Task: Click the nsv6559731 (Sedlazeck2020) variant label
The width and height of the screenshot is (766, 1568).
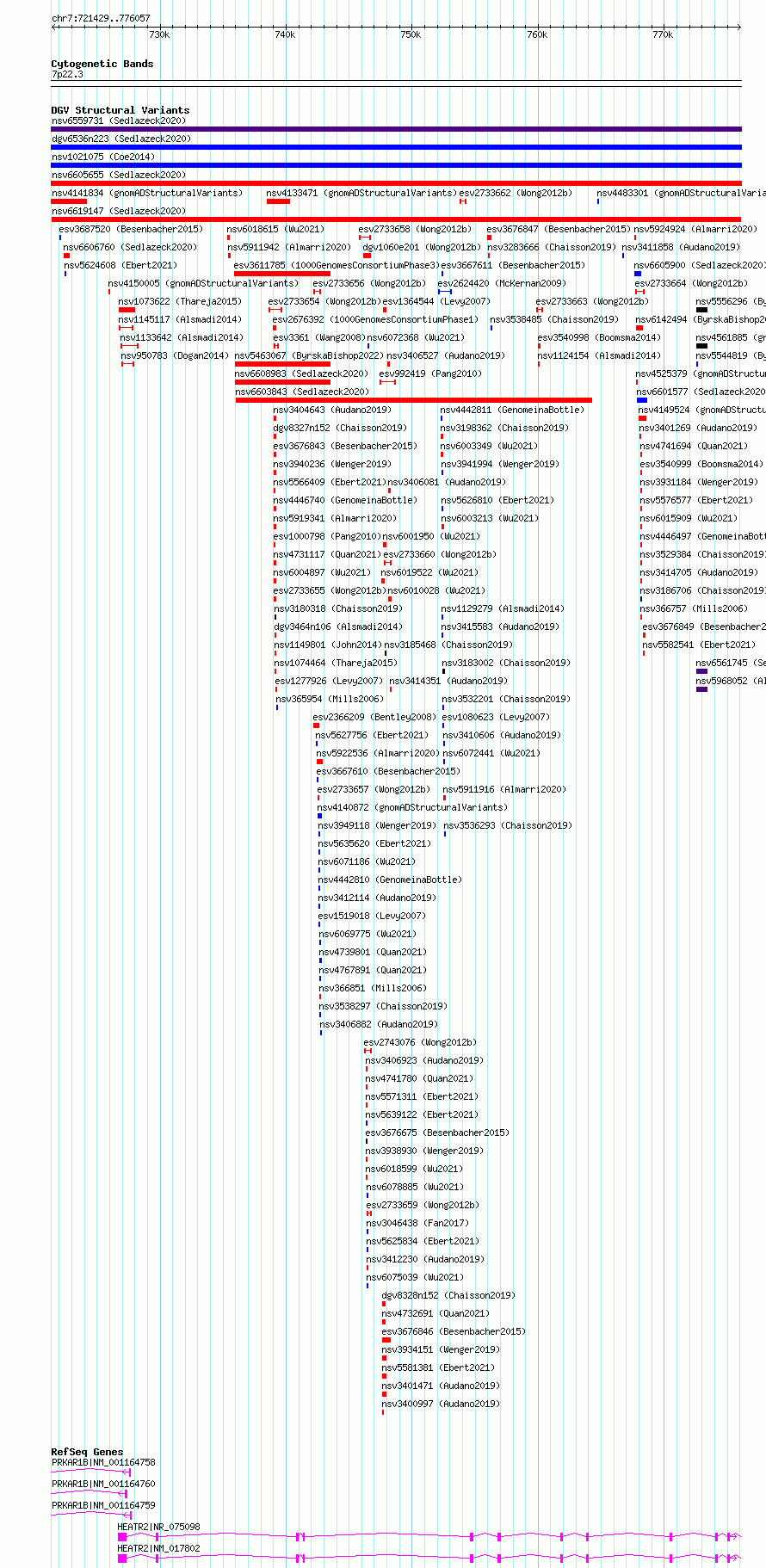Action: pyautogui.click(x=118, y=120)
